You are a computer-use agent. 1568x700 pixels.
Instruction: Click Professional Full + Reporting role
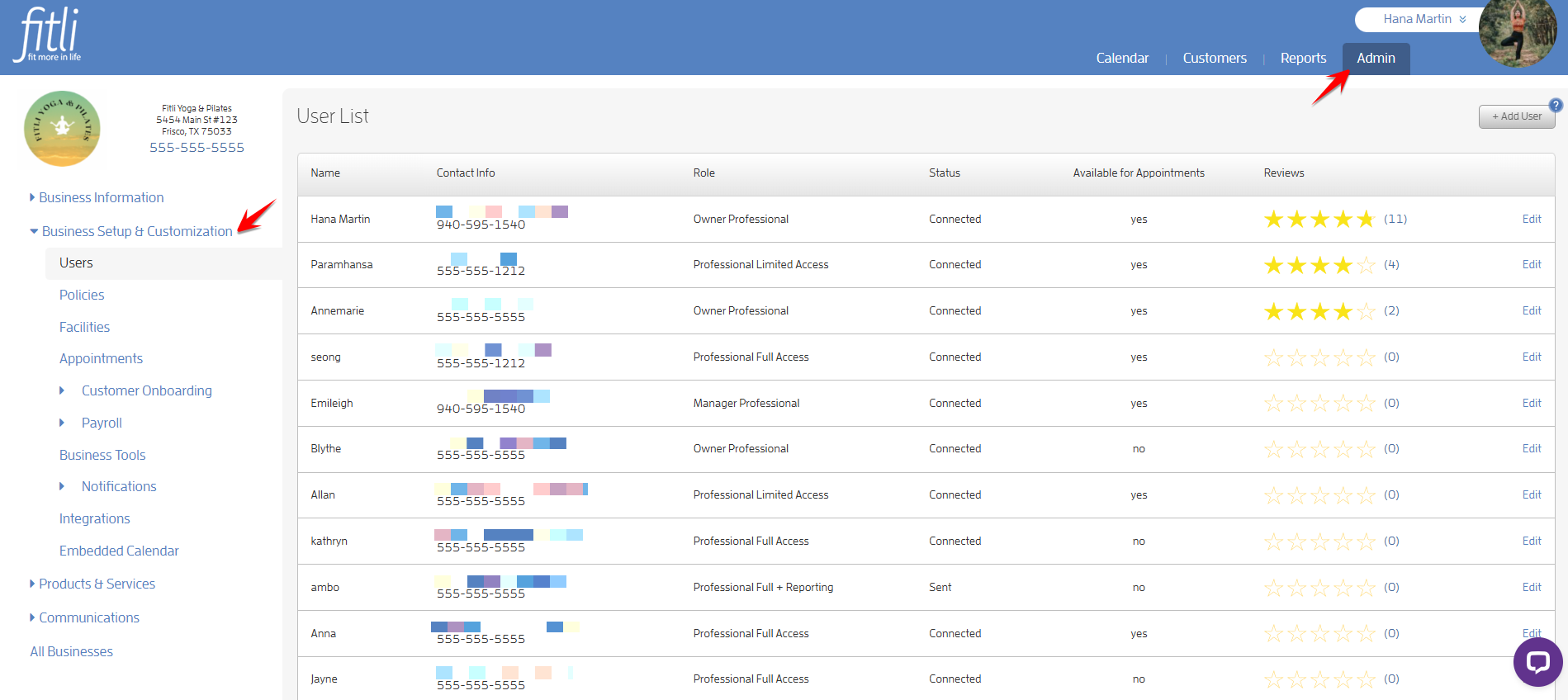(763, 587)
